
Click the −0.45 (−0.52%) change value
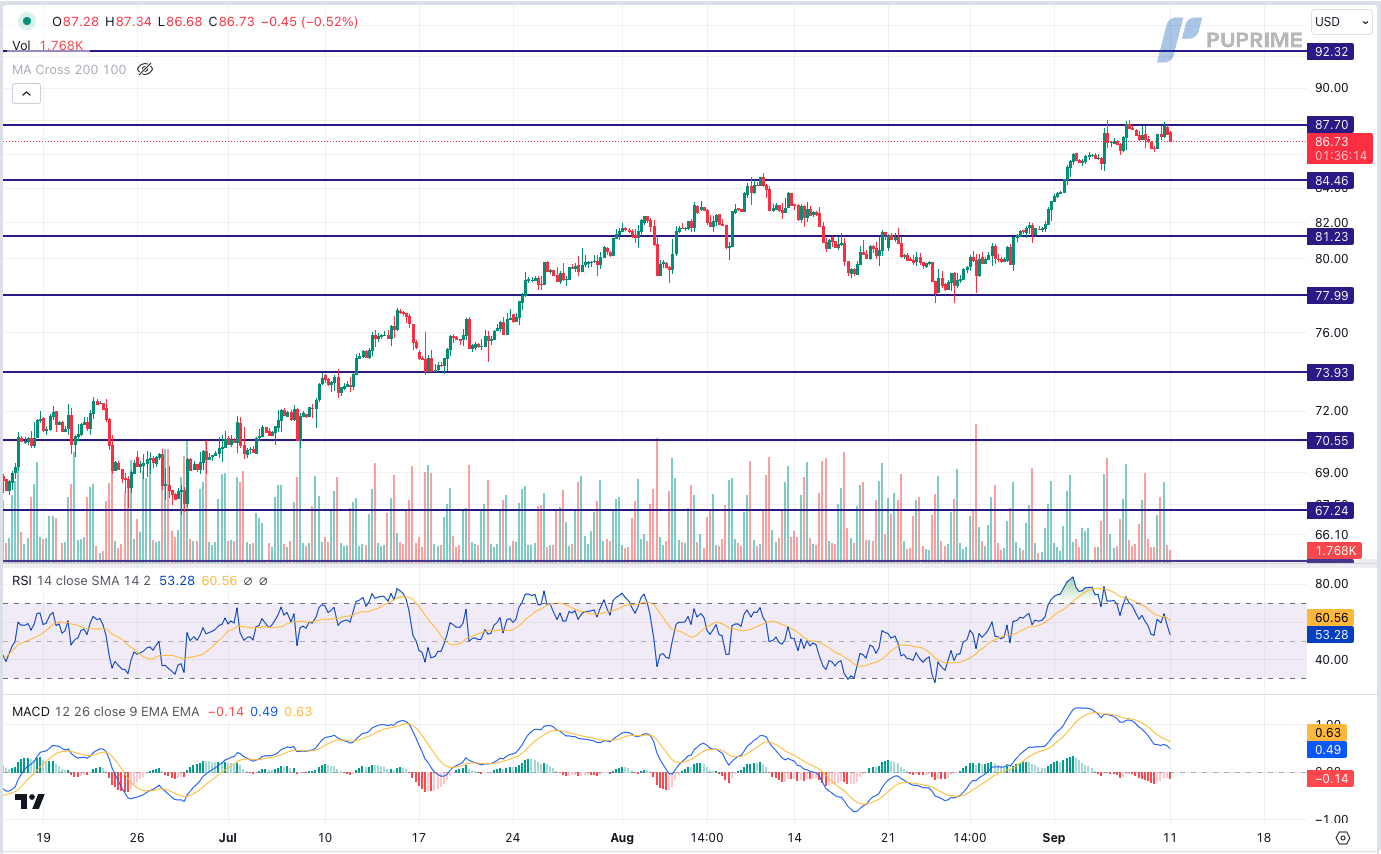[x=308, y=21]
